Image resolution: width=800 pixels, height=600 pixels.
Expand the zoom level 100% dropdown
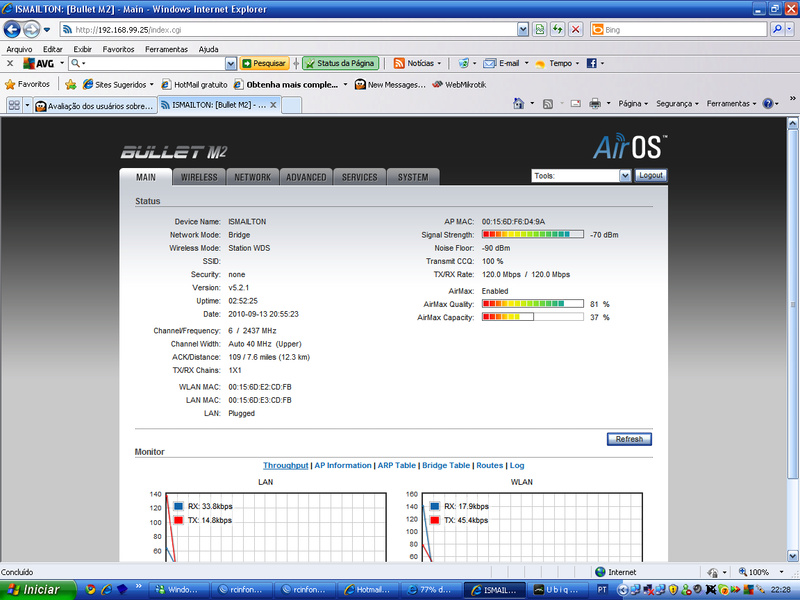pos(781,572)
